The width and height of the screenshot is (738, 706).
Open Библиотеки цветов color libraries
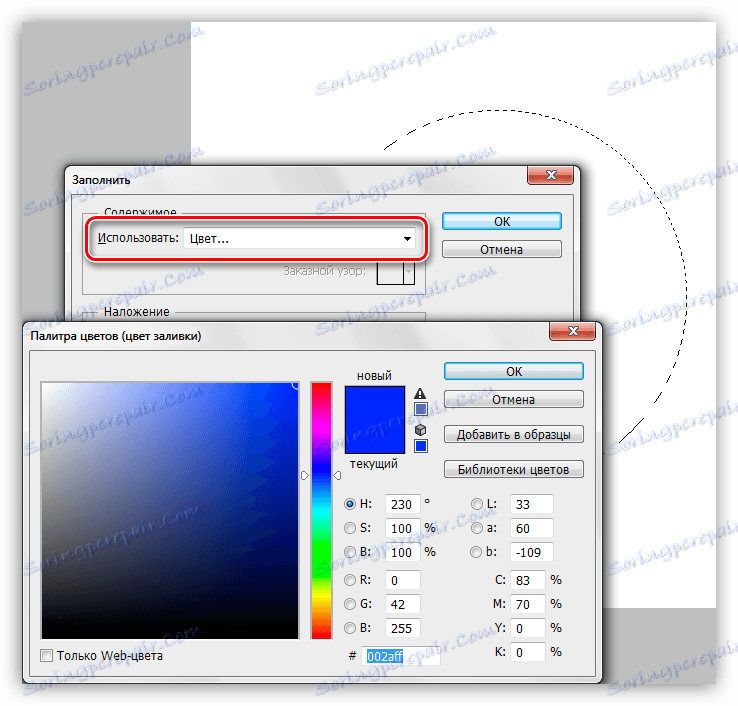tap(513, 469)
